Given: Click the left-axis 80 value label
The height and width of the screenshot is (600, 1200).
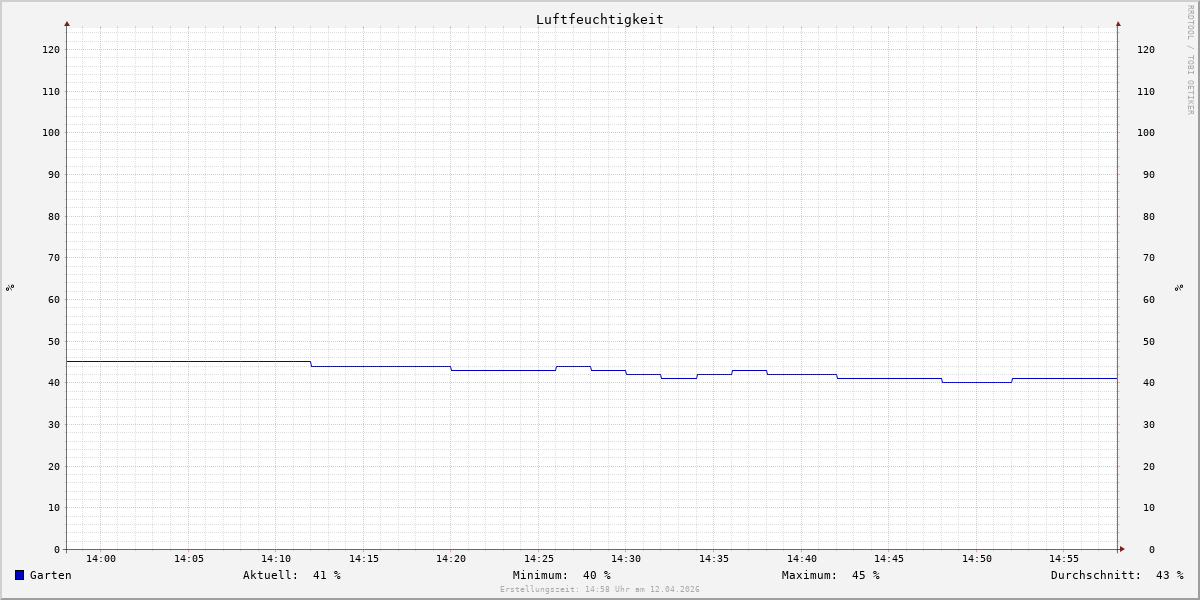Looking at the screenshot, I should (54, 216).
